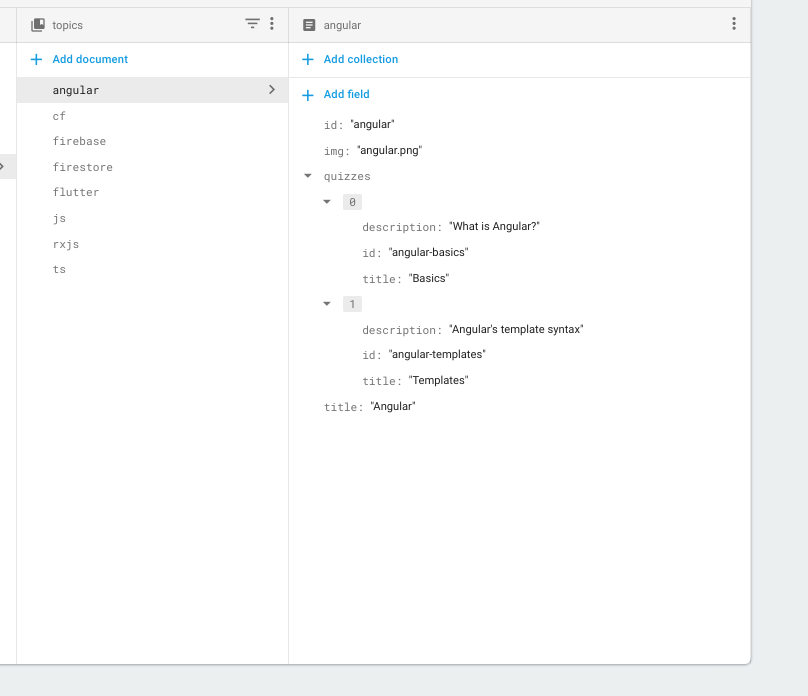Open the topics panel overflow menu

tap(272, 23)
